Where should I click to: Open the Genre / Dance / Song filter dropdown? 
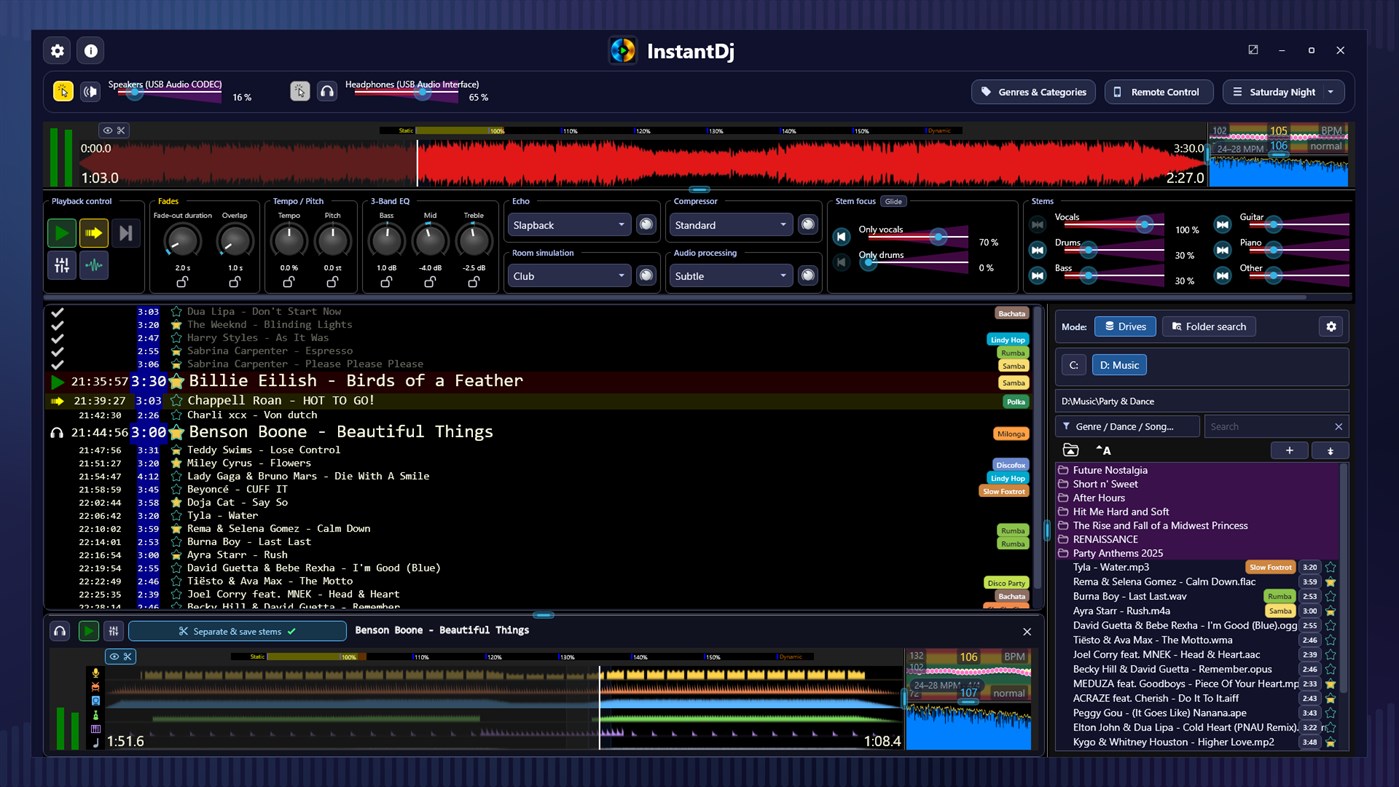click(1127, 427)
